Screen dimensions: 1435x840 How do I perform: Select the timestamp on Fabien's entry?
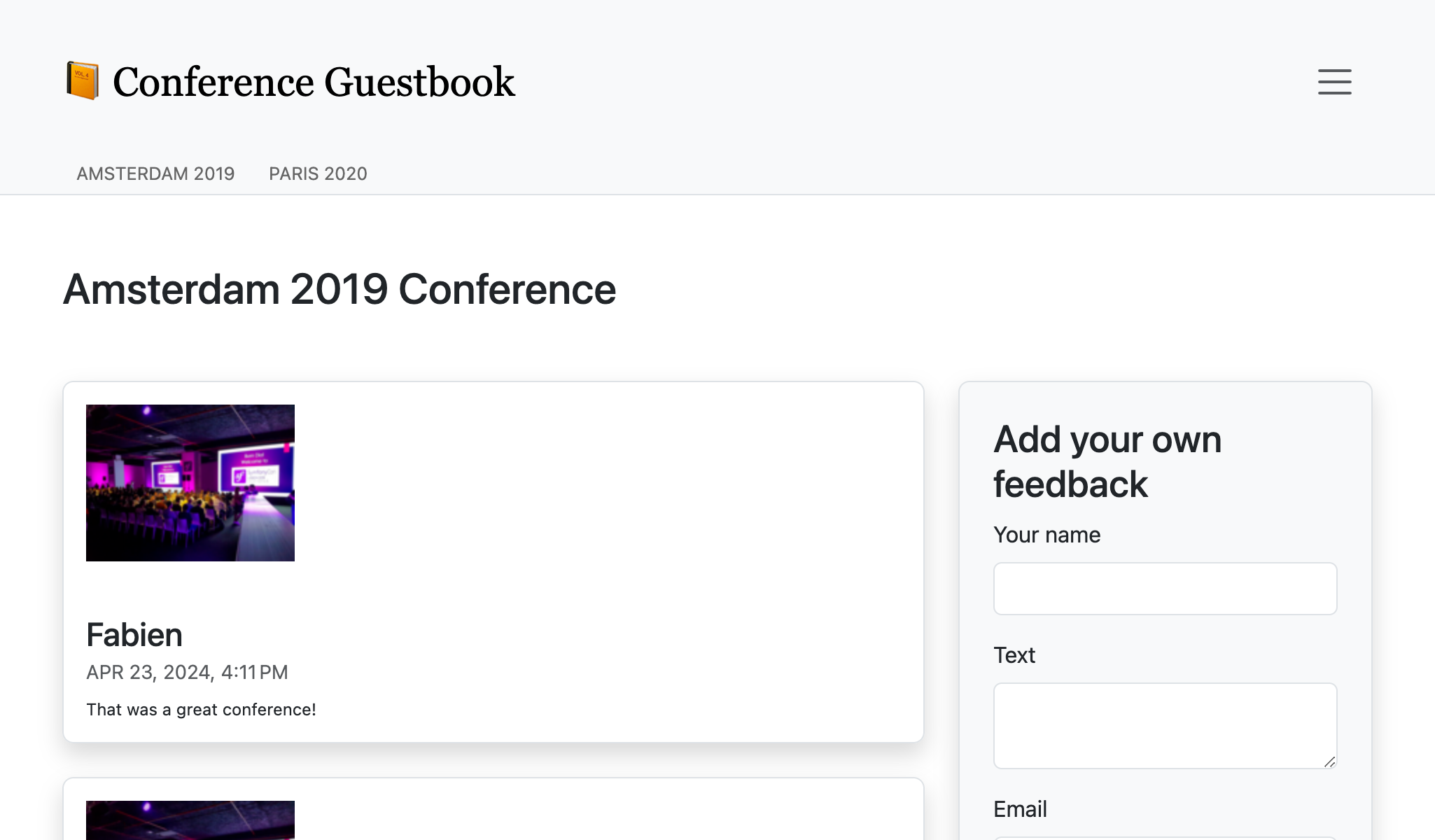point(188,671)
